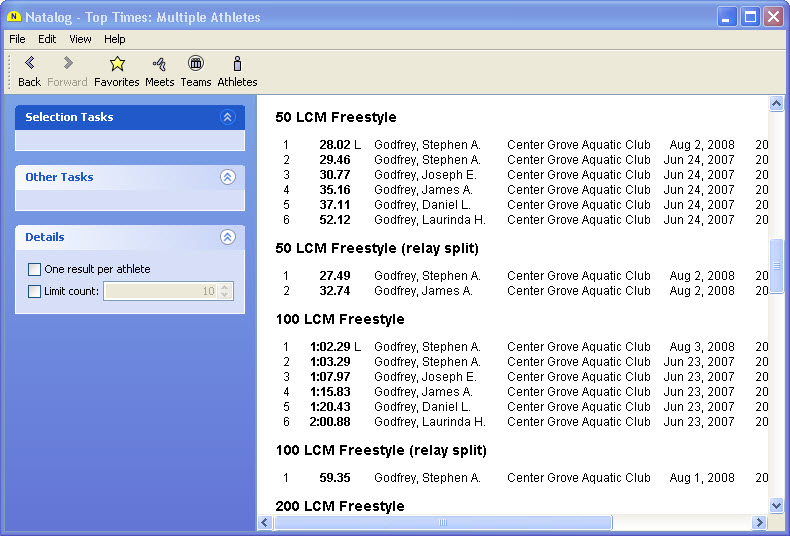
Task: Collapse the Selection Tasks panel
Action: 227,117
